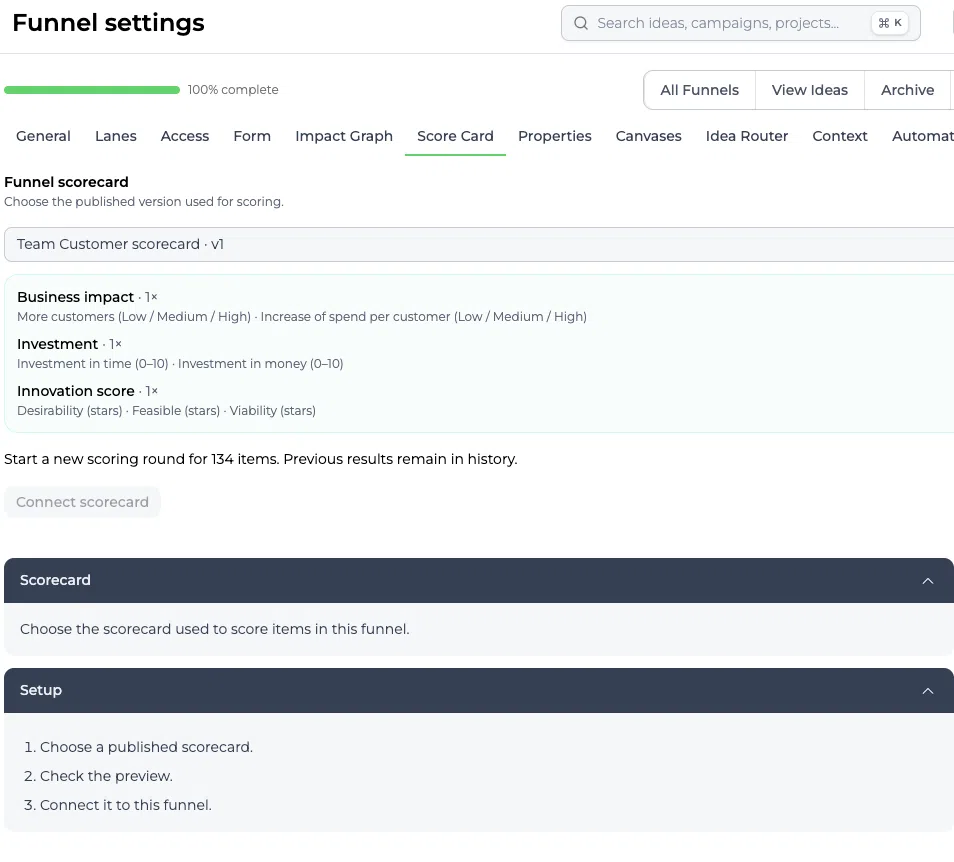
Task: Switch to the General tab
Action: pos(43,136)
